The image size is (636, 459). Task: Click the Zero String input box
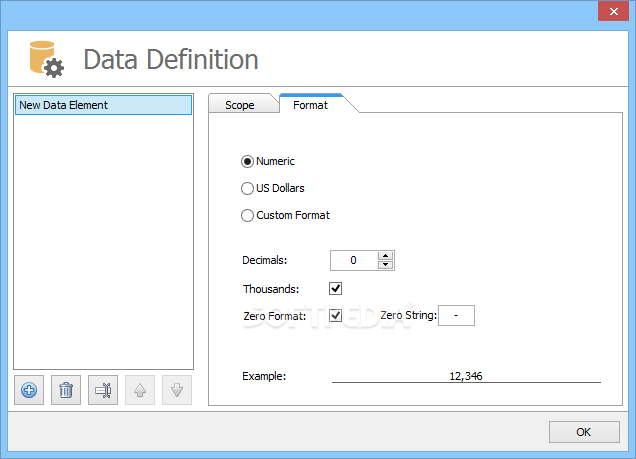click(456, 315)
